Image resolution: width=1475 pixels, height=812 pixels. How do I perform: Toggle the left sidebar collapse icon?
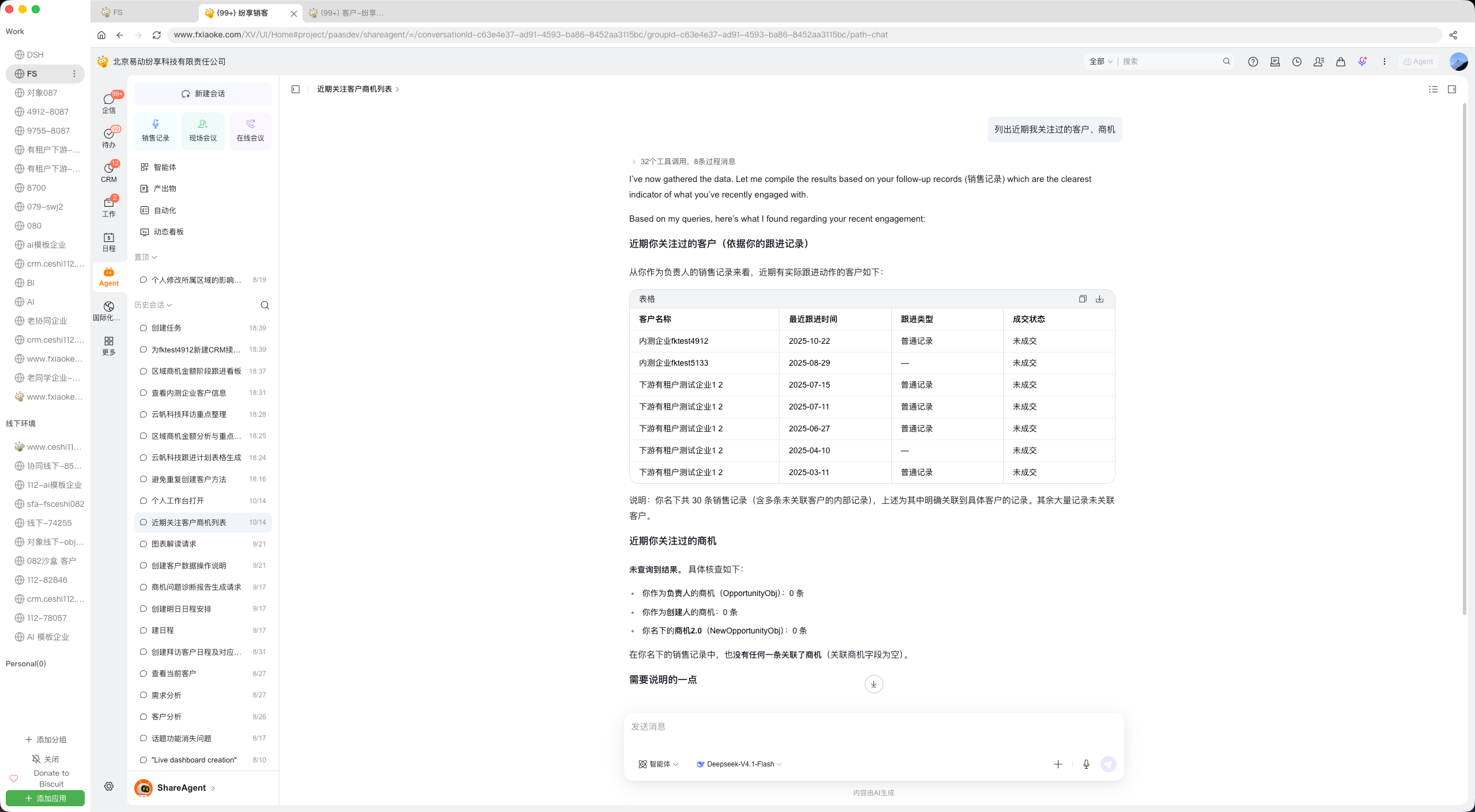pyautogui.click(x=296, y=89)
